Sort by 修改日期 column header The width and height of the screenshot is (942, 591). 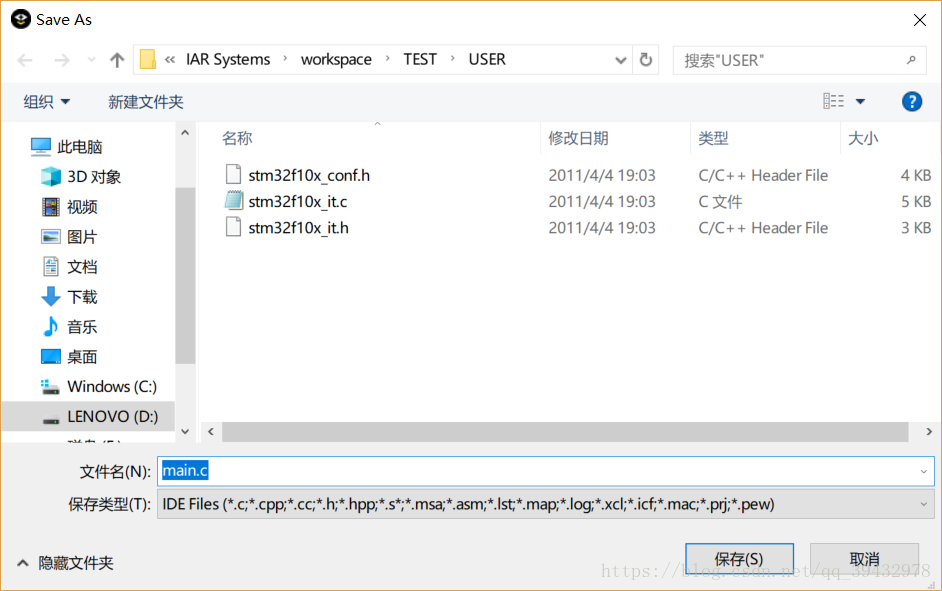click(x=578, y=138)
